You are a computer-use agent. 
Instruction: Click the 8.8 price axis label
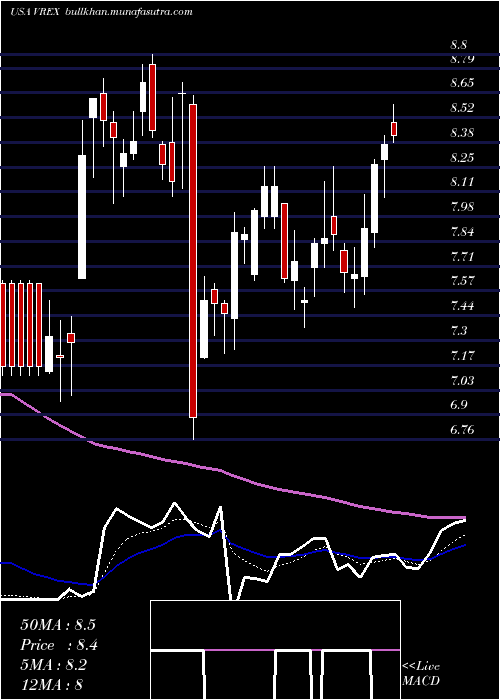[x=458, y=45]
